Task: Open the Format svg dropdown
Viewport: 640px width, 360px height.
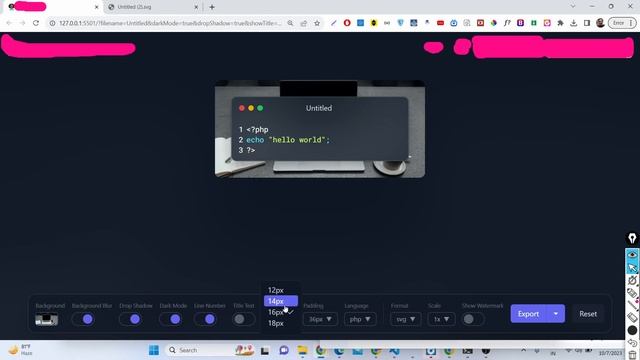Action: 405,319
